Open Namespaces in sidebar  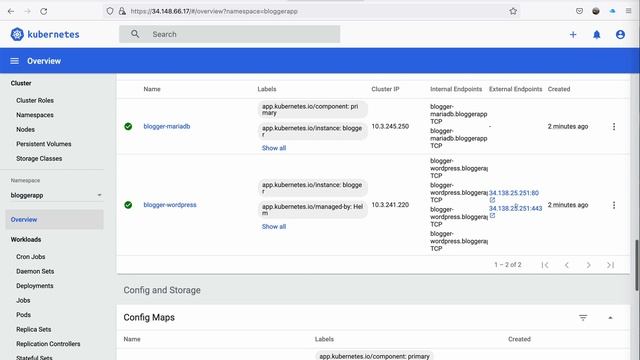[x=35, y=115]
